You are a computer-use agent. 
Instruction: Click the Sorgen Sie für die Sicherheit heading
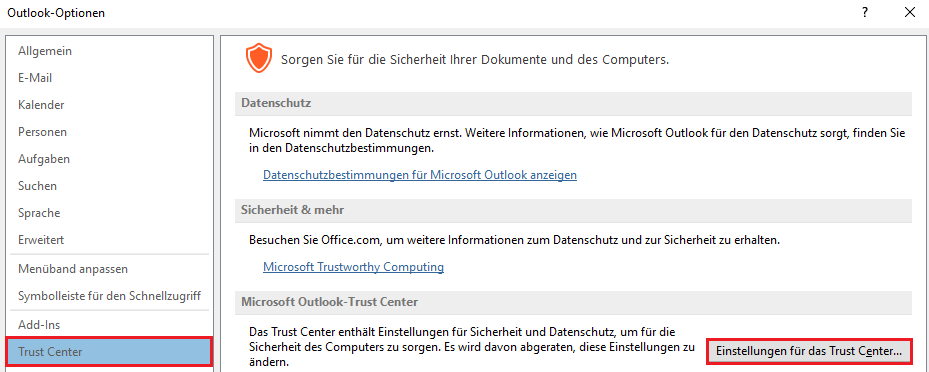(475, 59)
